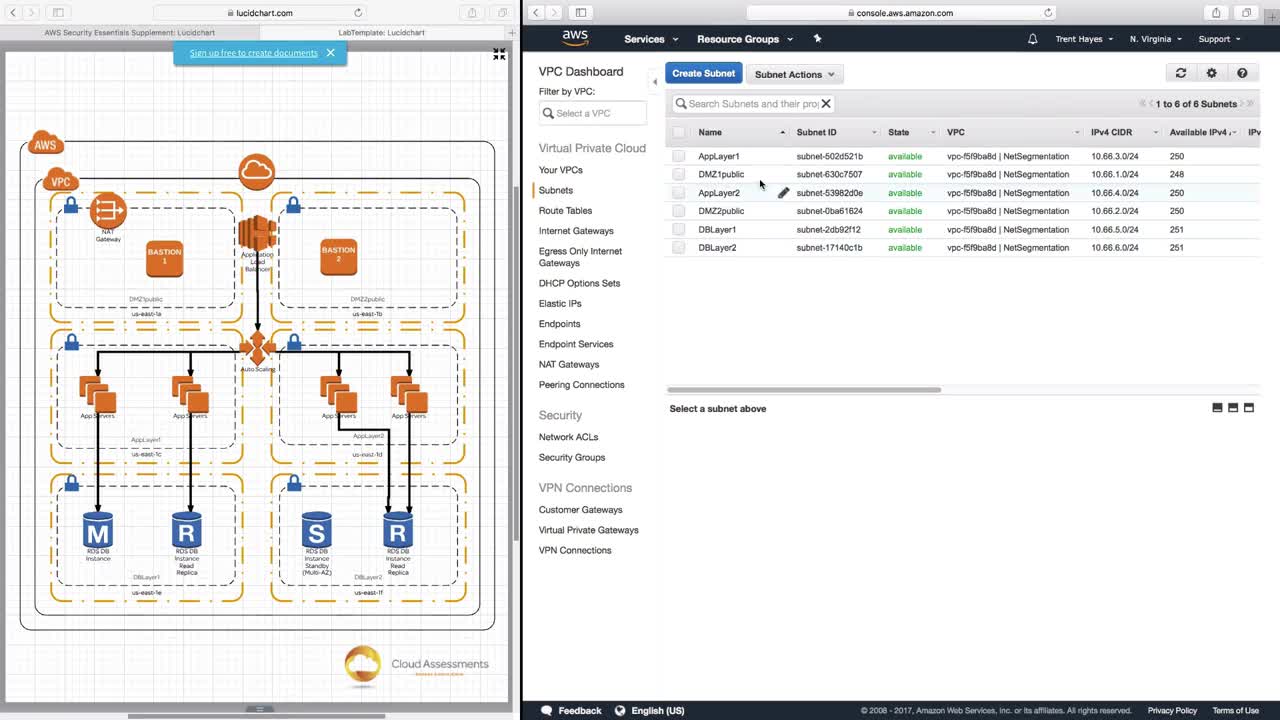Image resolution: width=1280 pixels, height=720 pixels.
Task: Click the edit pencil on the AppLayer2 row
Action: 783,193
